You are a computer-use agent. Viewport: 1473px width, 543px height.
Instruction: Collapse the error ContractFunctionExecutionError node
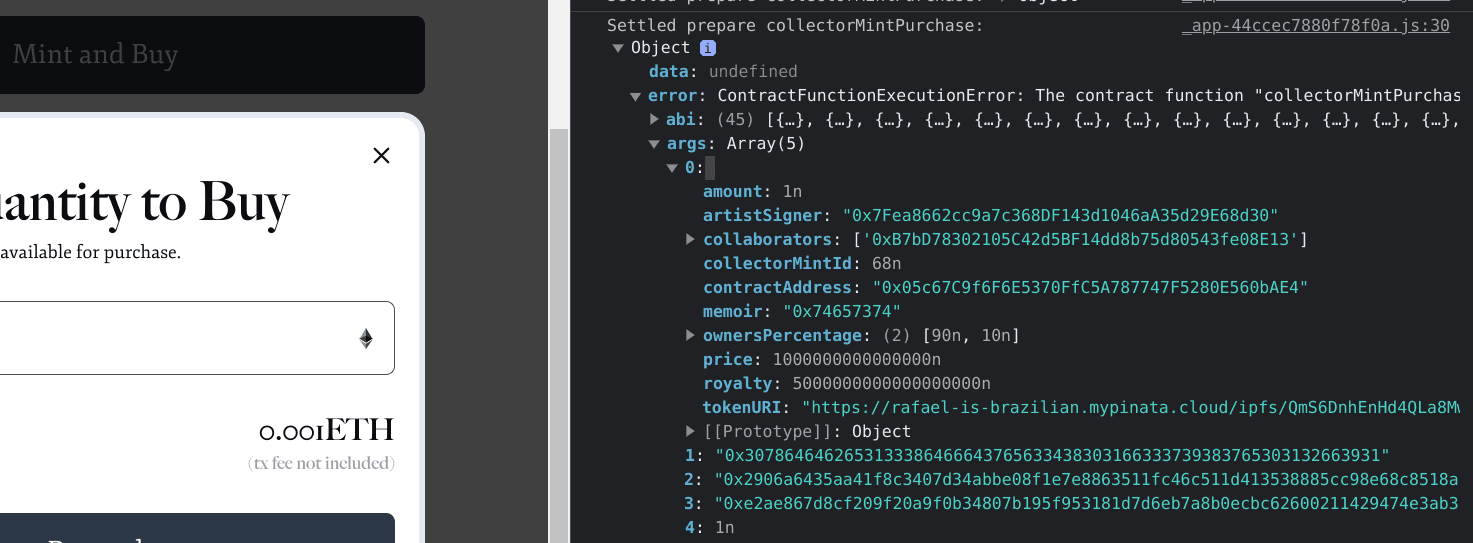(x=636, y=96)
